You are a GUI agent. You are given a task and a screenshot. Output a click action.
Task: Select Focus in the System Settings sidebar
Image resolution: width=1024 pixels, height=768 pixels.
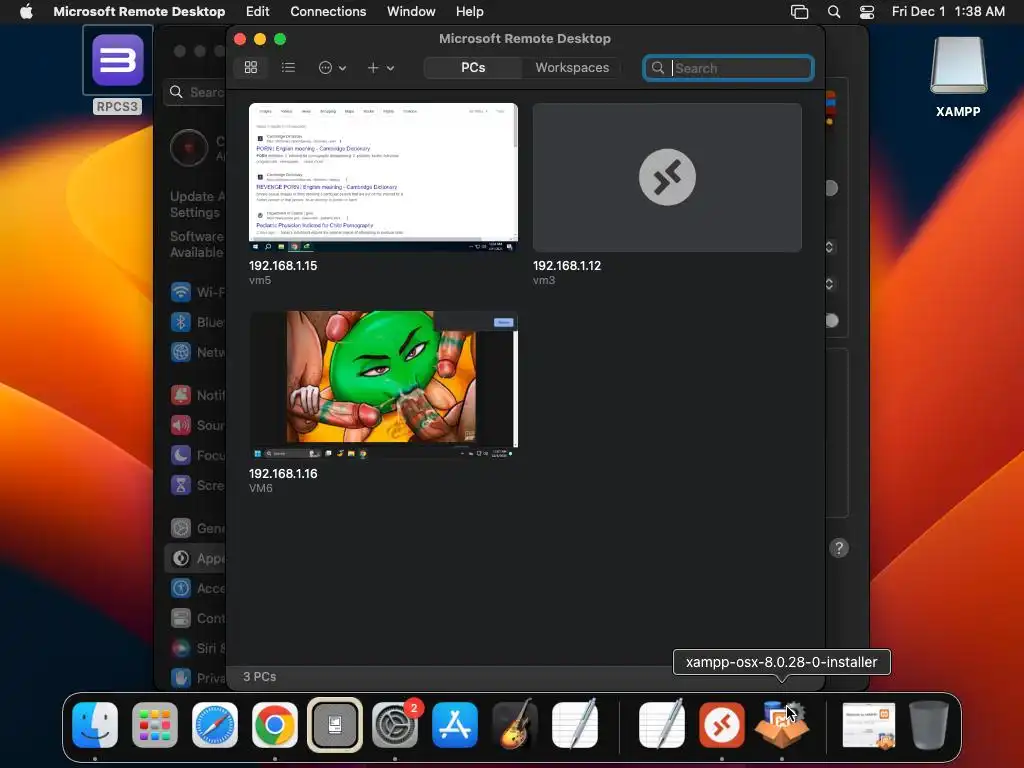[196, 455]
